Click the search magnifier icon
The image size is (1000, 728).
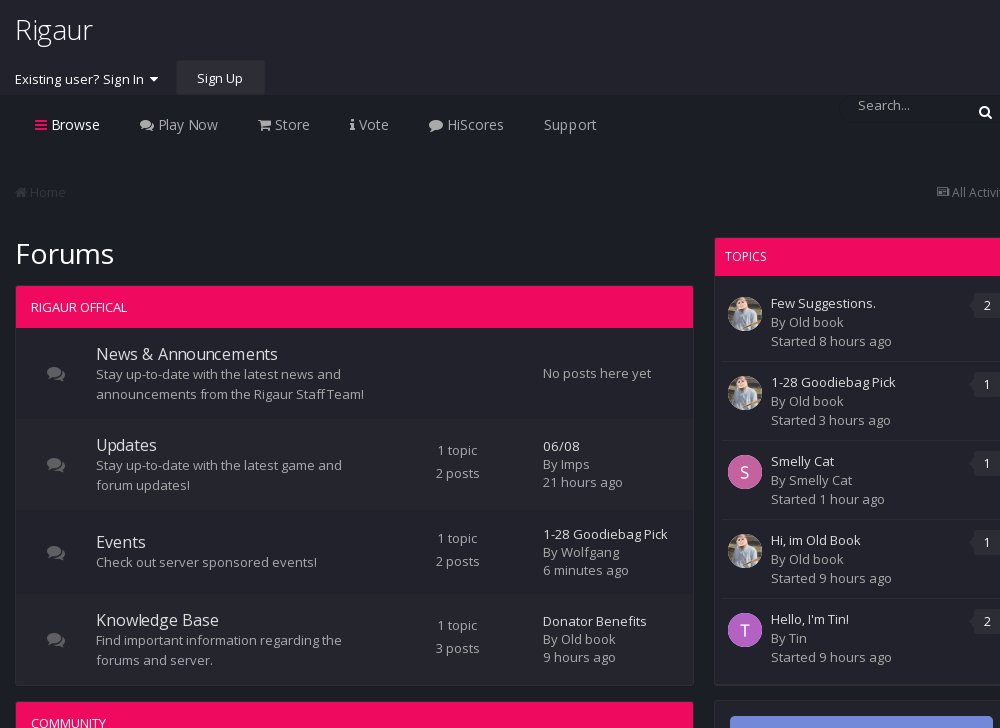(985, 113)
